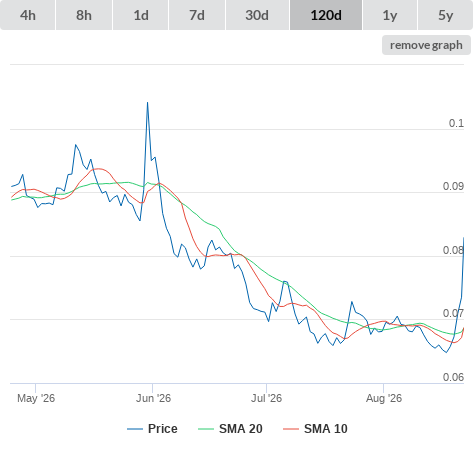Click the Aug '26 axis label
This screenshot has width=474, height=455.
pos(384,398)
